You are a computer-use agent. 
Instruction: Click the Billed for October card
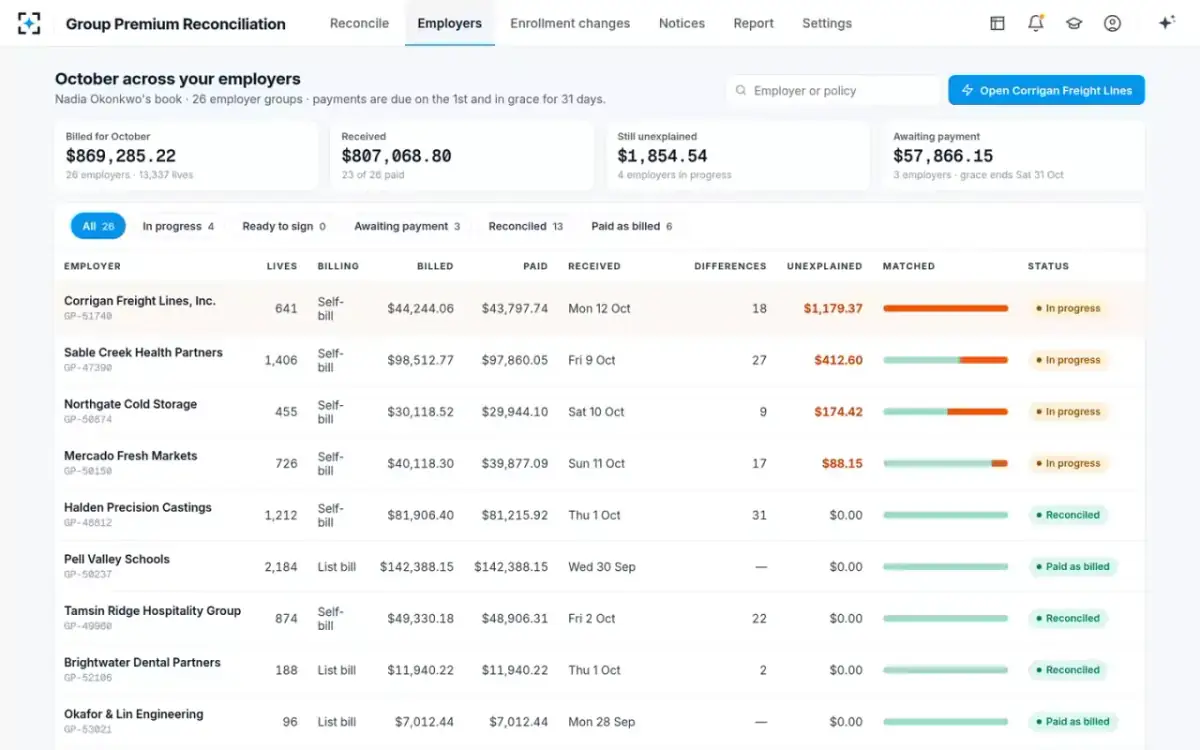pos(186,156)
